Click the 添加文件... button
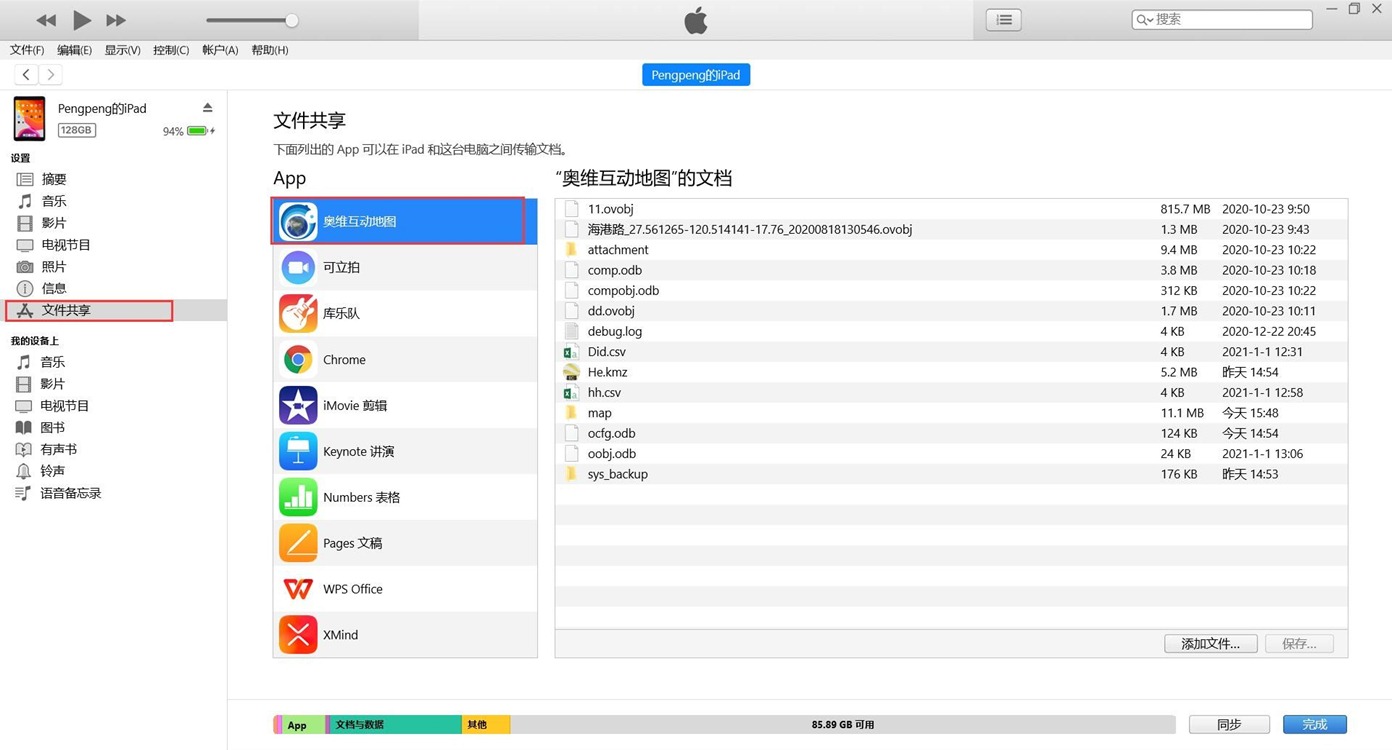 click(x=1210, y=644)
